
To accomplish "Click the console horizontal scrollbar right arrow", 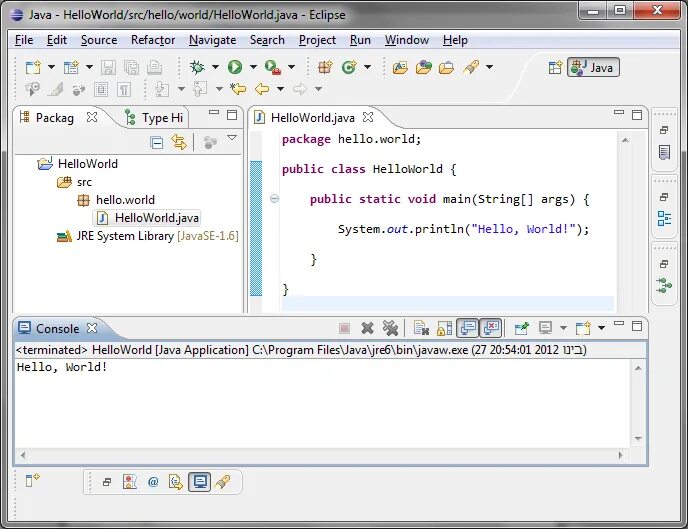I will click(x=620, y=455).
